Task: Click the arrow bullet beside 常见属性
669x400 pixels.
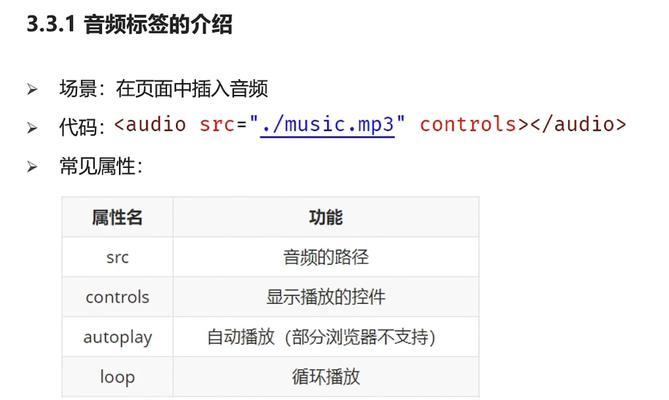Action: 32,167
